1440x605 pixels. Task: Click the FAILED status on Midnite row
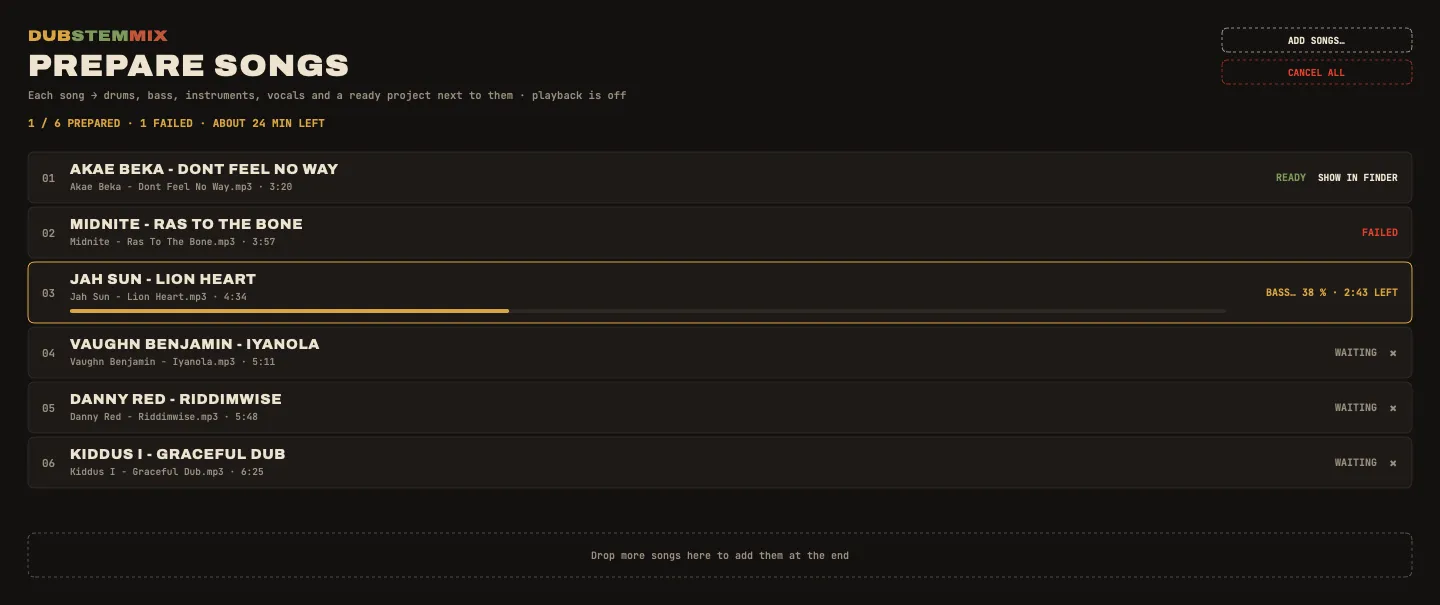pos(1380,233)
